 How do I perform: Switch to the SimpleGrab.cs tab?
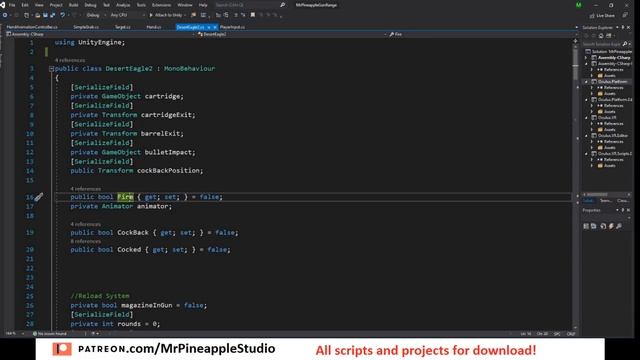tap(86, 27)
